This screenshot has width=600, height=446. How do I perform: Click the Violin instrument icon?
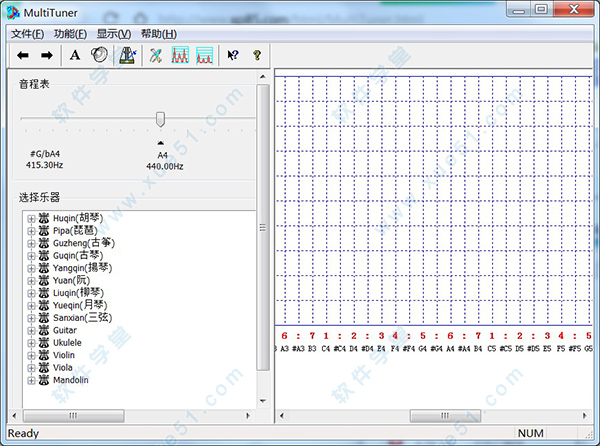click(44, 355)
